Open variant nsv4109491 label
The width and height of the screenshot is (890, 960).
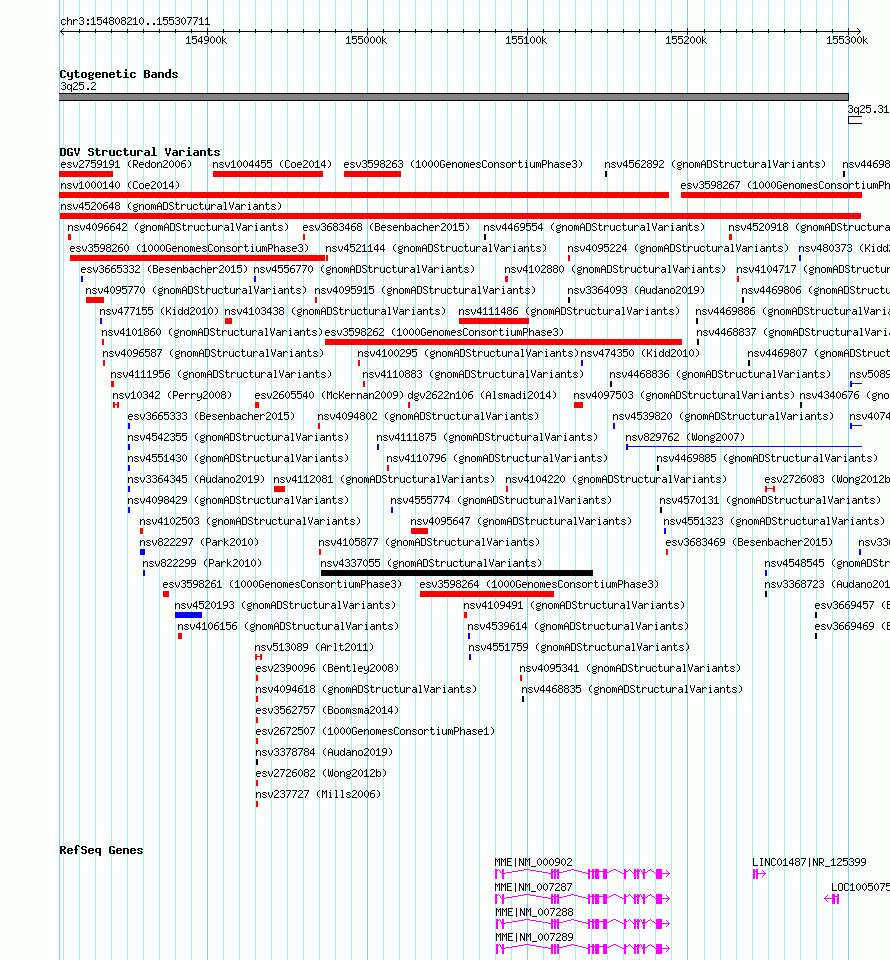pyautogui.click(x=574, y=605)
